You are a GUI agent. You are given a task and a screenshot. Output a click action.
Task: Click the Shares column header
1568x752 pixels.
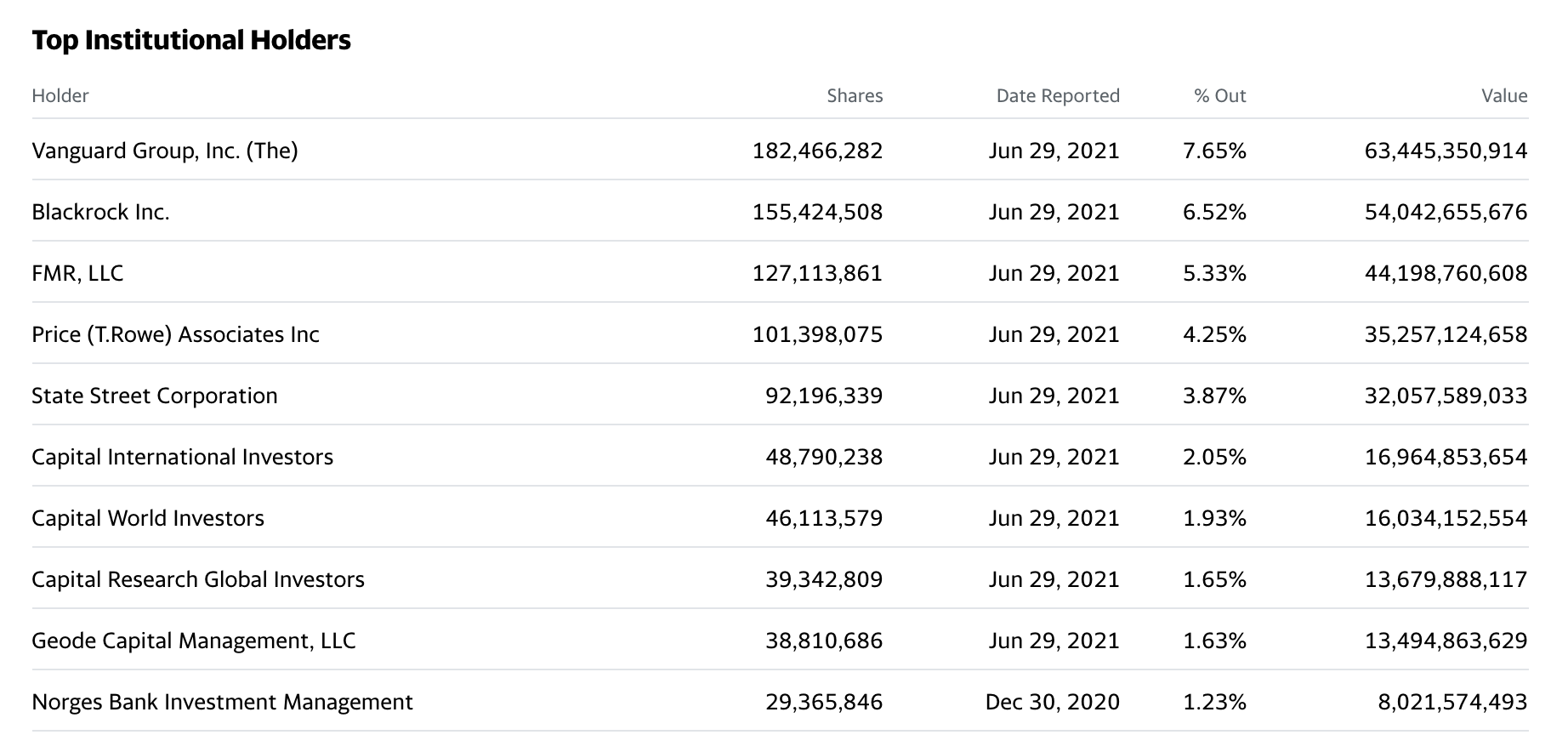(x=855, y=95)
